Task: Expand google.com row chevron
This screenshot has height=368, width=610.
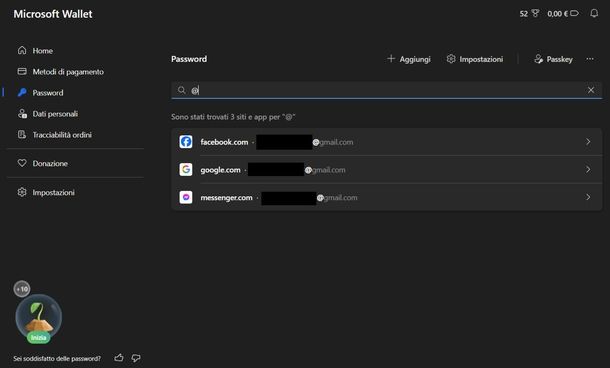Action: point(588,170)
